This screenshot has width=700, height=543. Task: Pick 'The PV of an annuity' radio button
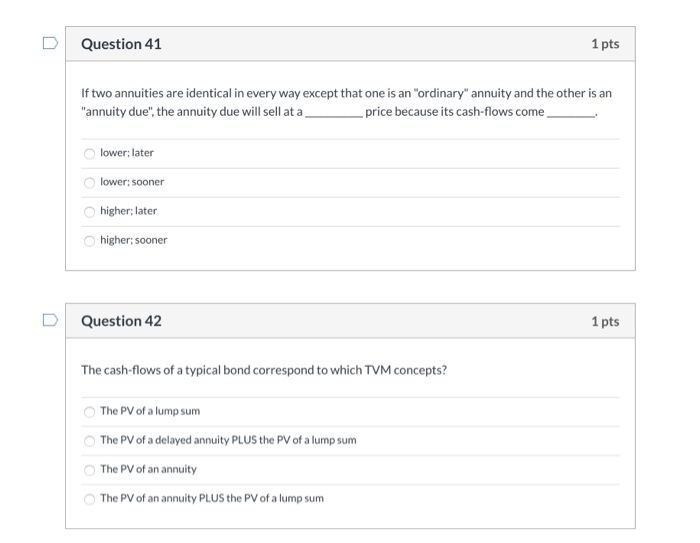89,469
